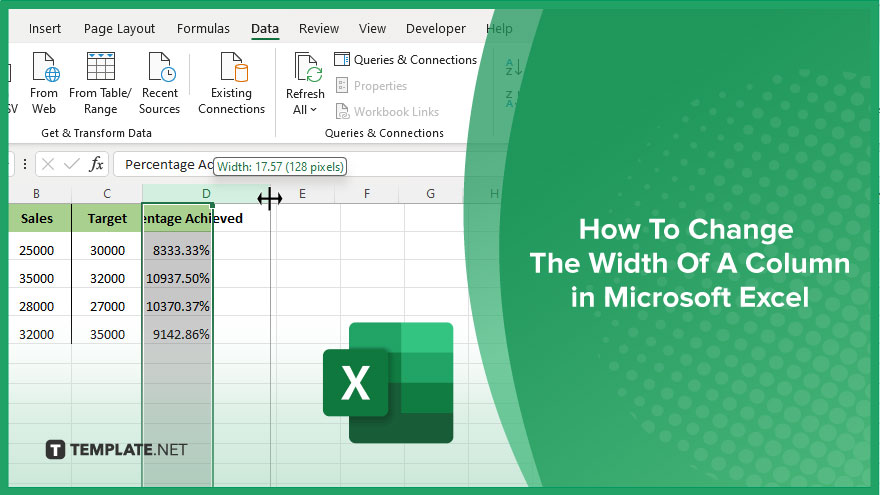Select the cell containing 32000 in Target

coord(107,278)
